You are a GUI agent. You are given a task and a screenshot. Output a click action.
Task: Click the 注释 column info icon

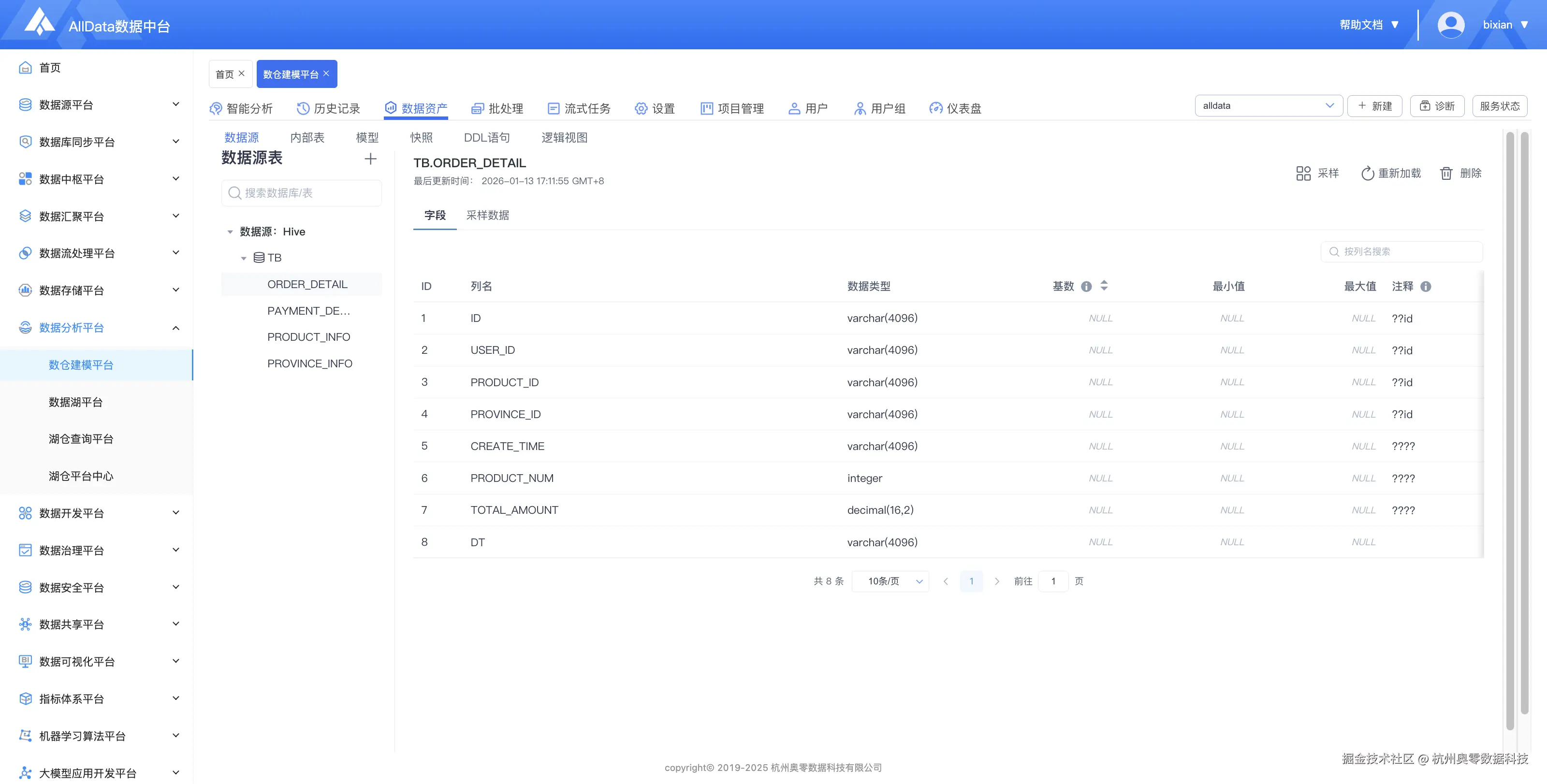click(x=1426, y=286)
